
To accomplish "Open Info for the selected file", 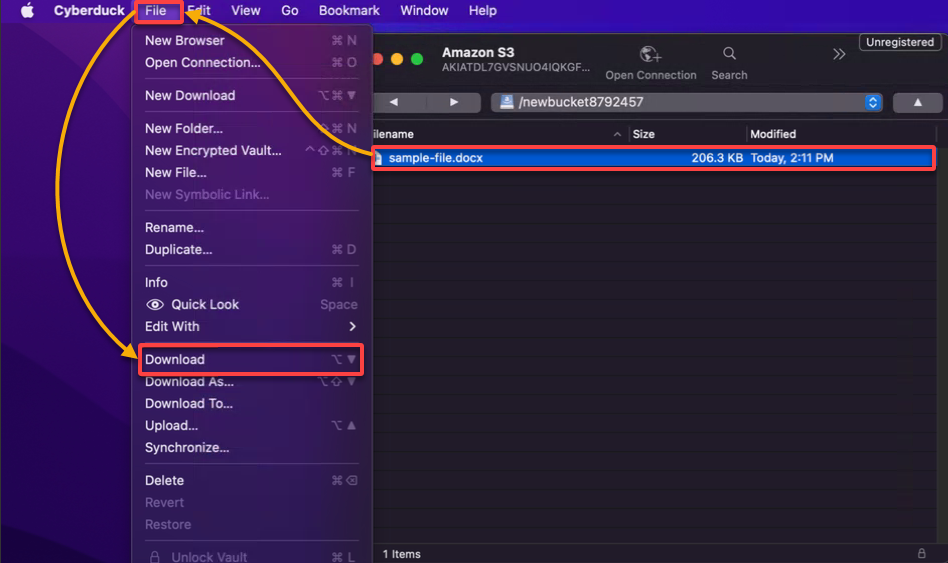I will click(251, 282).
